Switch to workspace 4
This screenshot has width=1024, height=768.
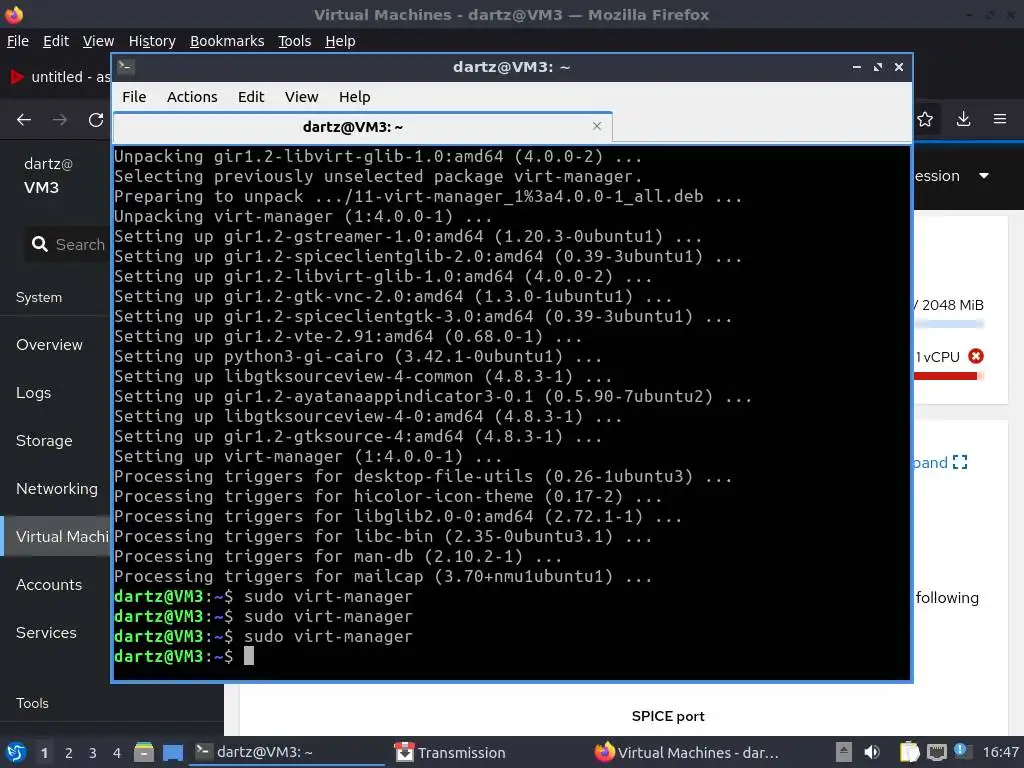click(x=117, y=753)
